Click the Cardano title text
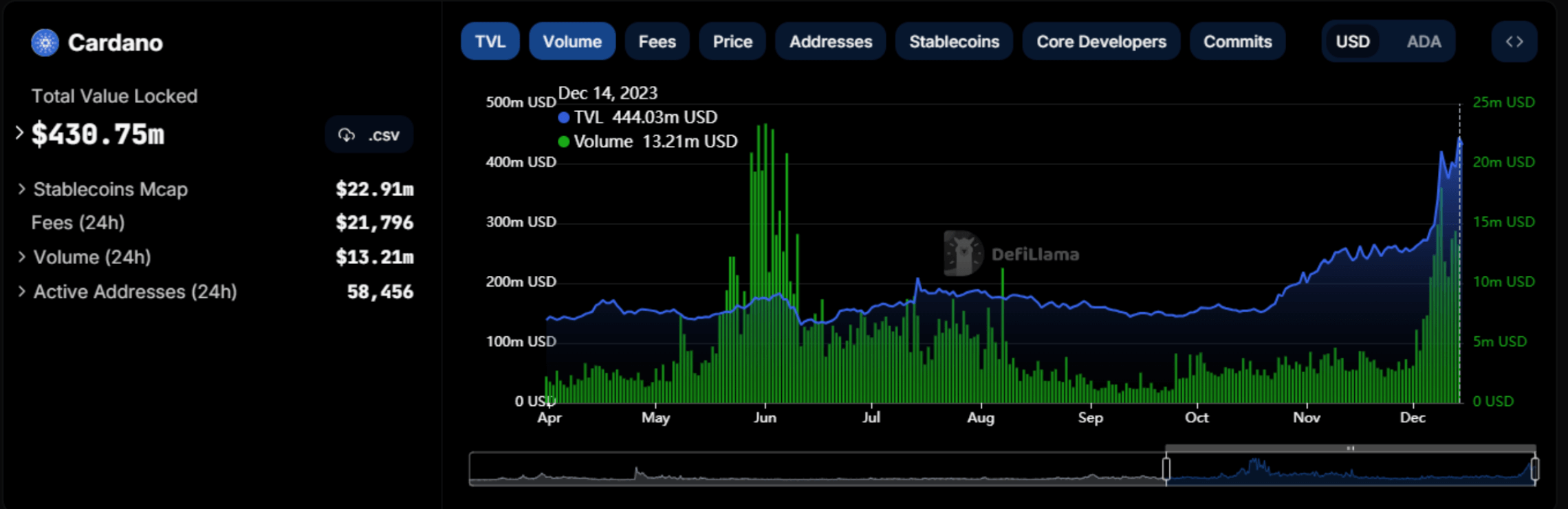 pyautogui.click(x=116, y=43)
